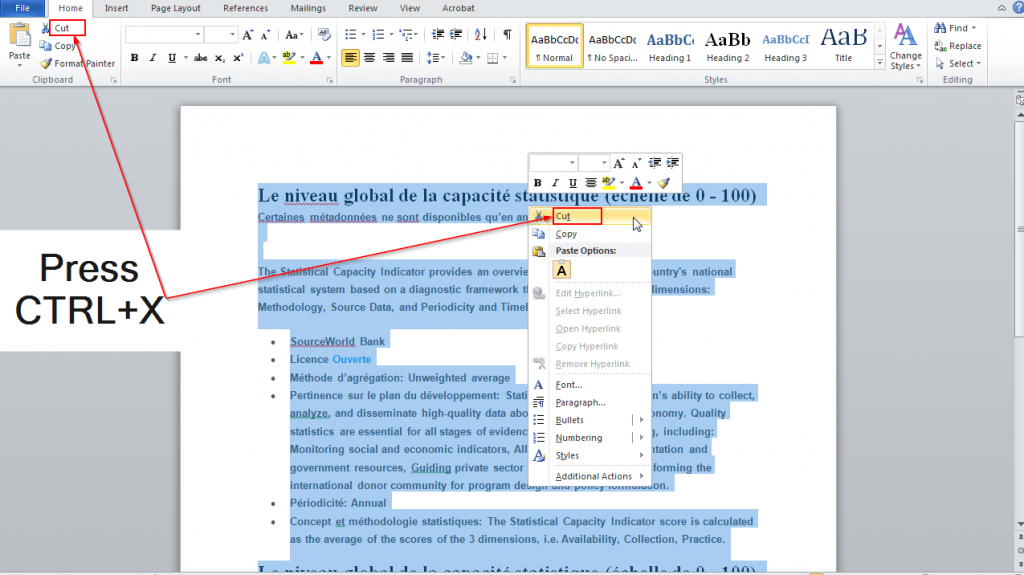Apply the No Spacing style
The height and width of the screenshot is (575, 1024).
[612, 46]
